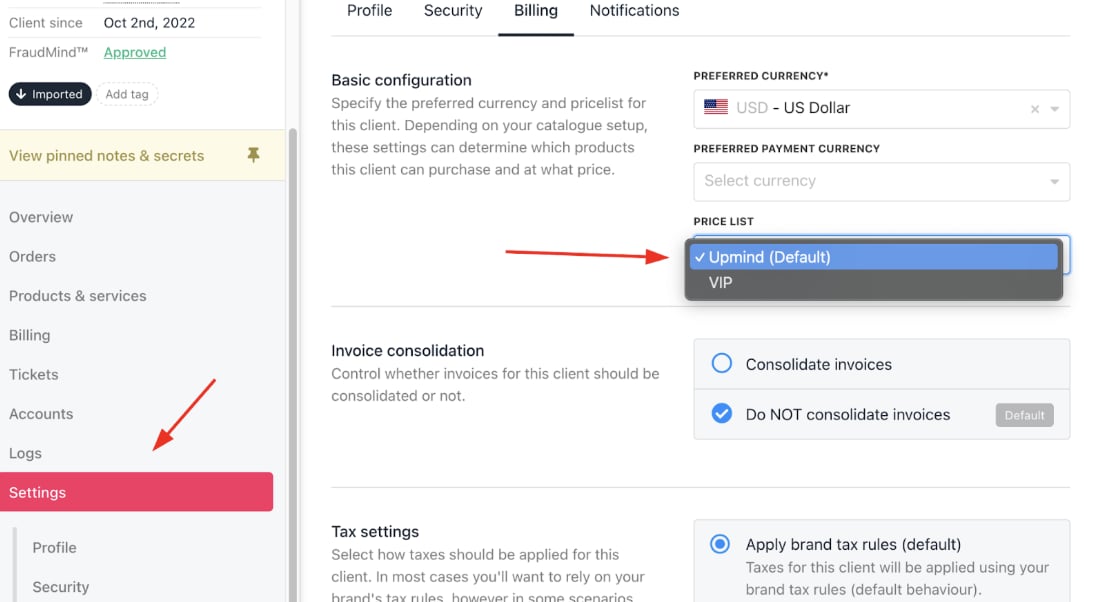
Task: Click the Approved FraudMind link
Action: coord(135,52)
